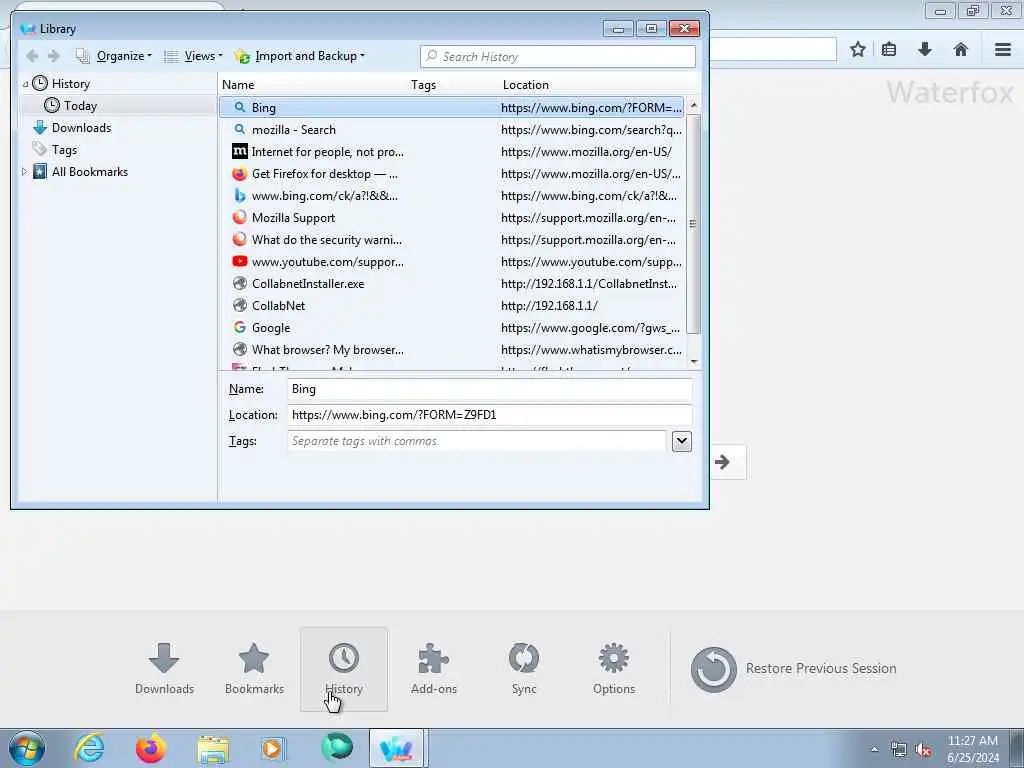
Task: Select the 'mozilla - Search' entry
Action: (x=451, y=130)
